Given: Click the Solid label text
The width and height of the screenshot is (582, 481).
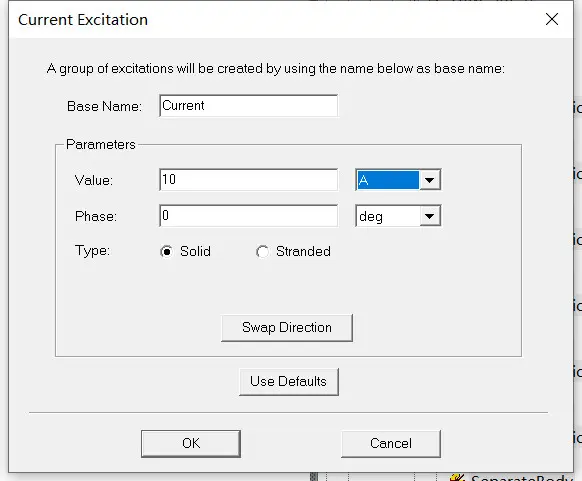Looking at the screenshot, I should point(195,252).
